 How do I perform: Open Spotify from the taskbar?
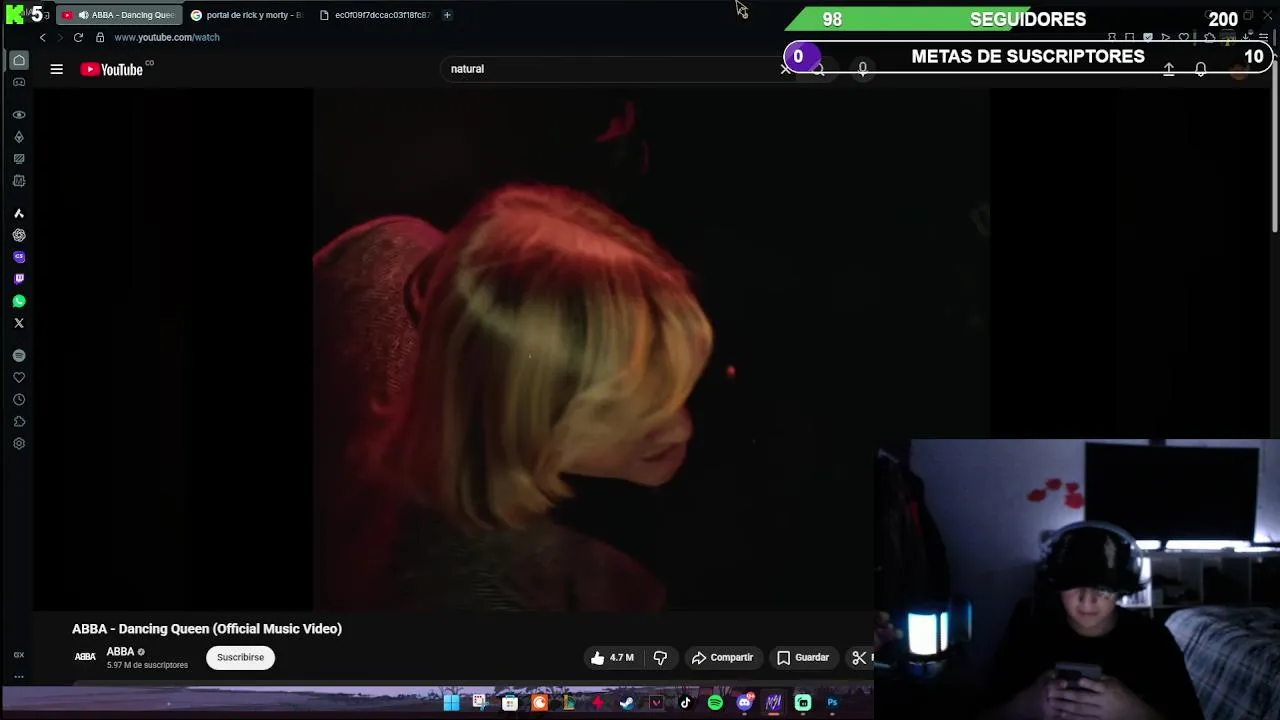(x=715, y=703)
